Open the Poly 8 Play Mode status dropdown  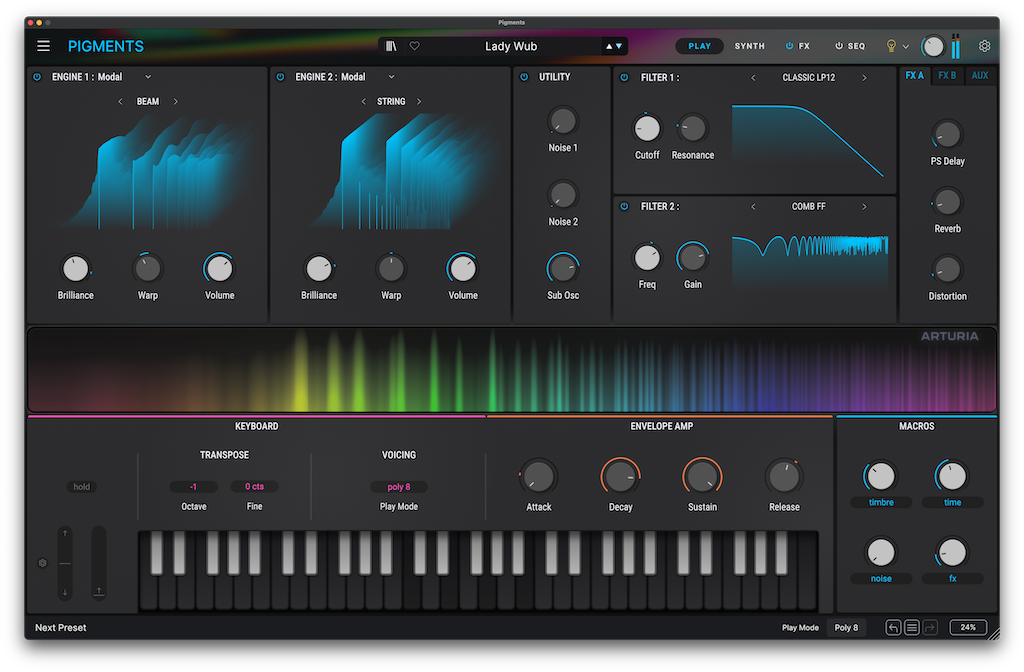846,628
